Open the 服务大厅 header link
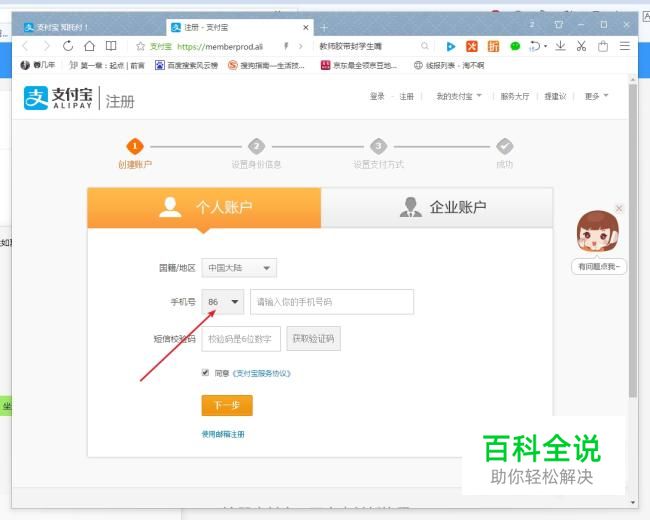The height and width of the screenshot is (520, 650). coord(514,97)
